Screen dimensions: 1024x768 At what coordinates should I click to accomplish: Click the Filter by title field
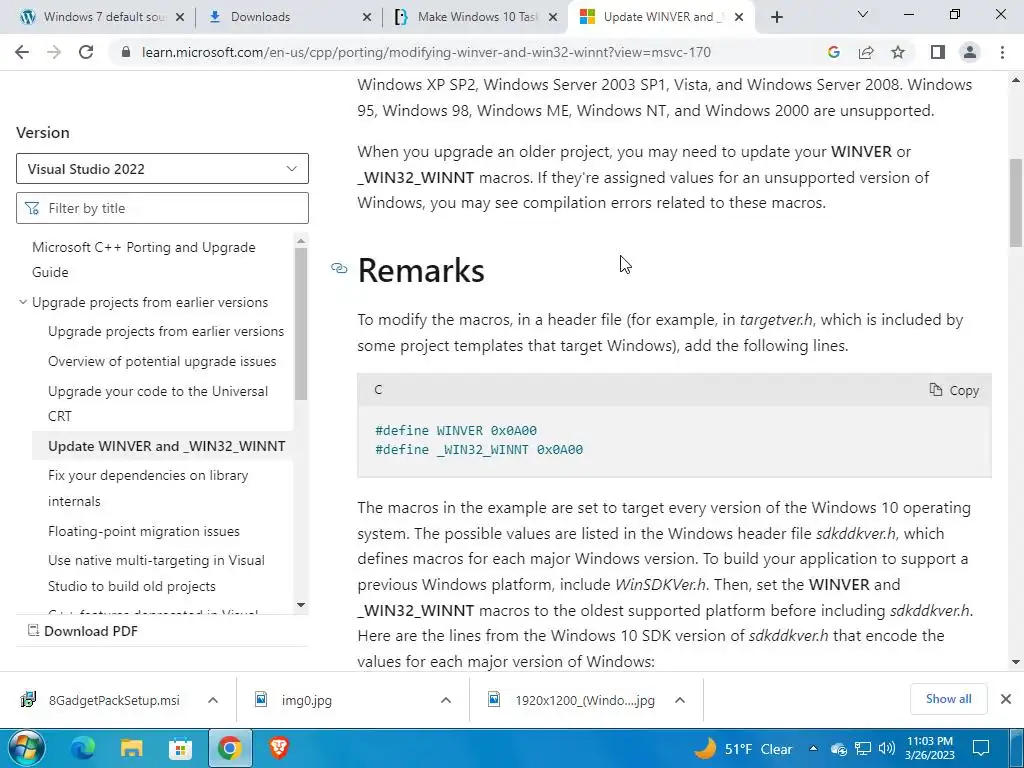point(162,208)
